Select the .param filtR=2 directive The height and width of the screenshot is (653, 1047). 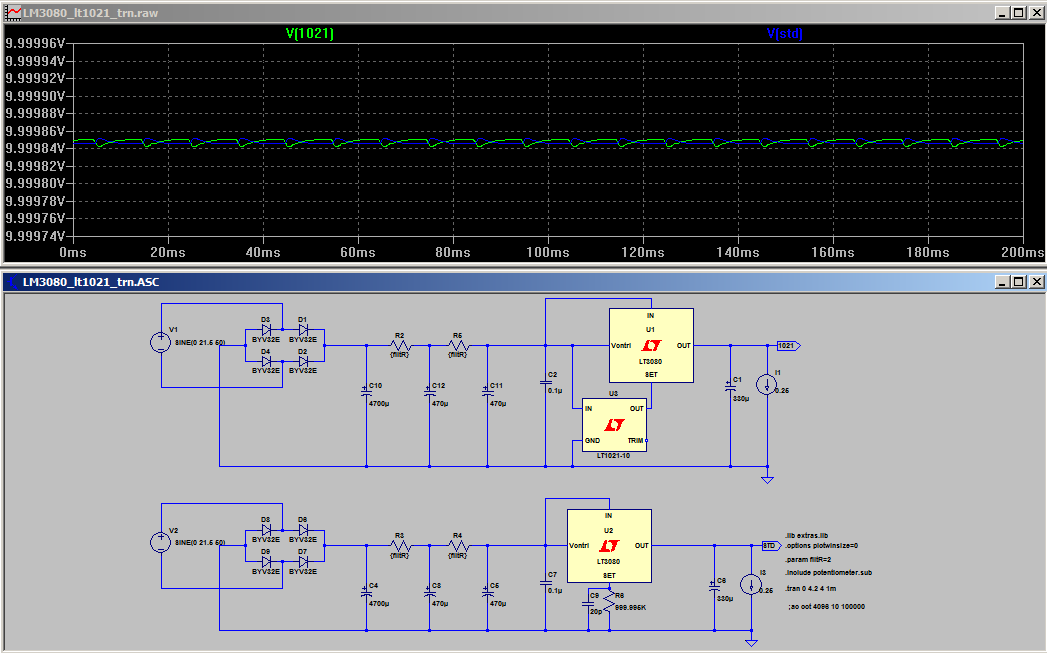click(809, 560)
